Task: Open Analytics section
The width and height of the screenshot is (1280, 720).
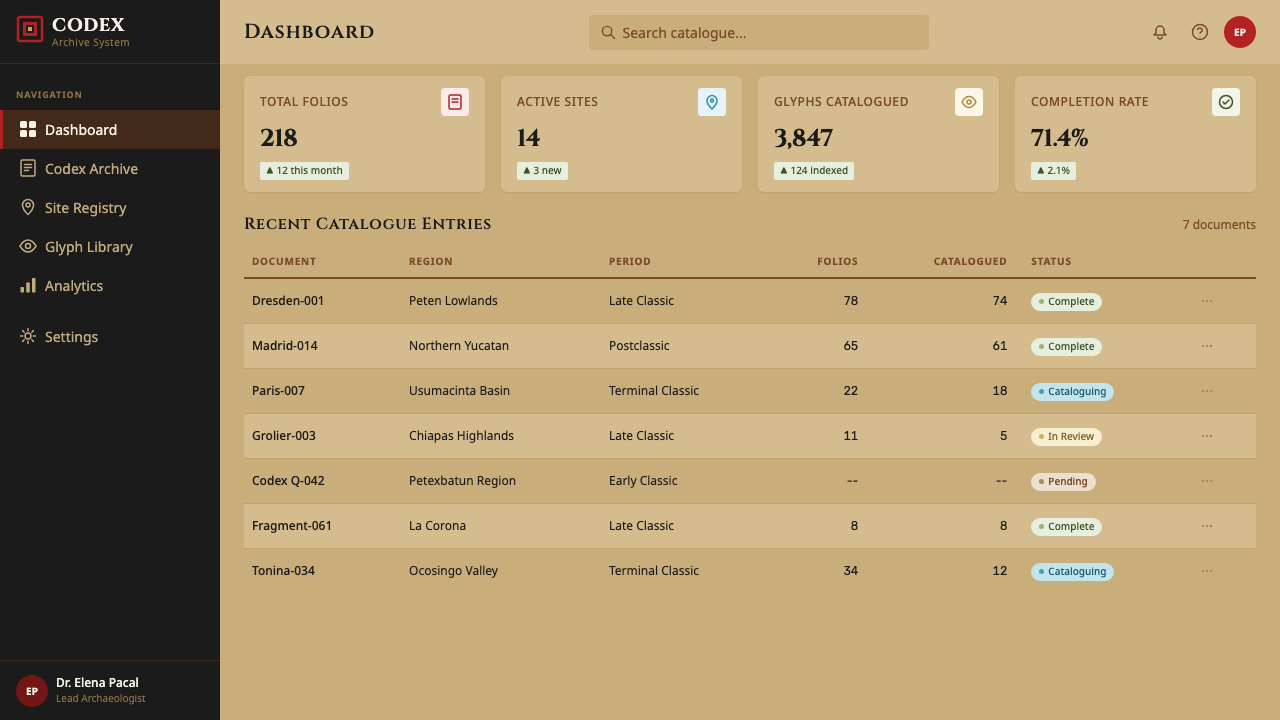Action: click(x=110, y=286)
